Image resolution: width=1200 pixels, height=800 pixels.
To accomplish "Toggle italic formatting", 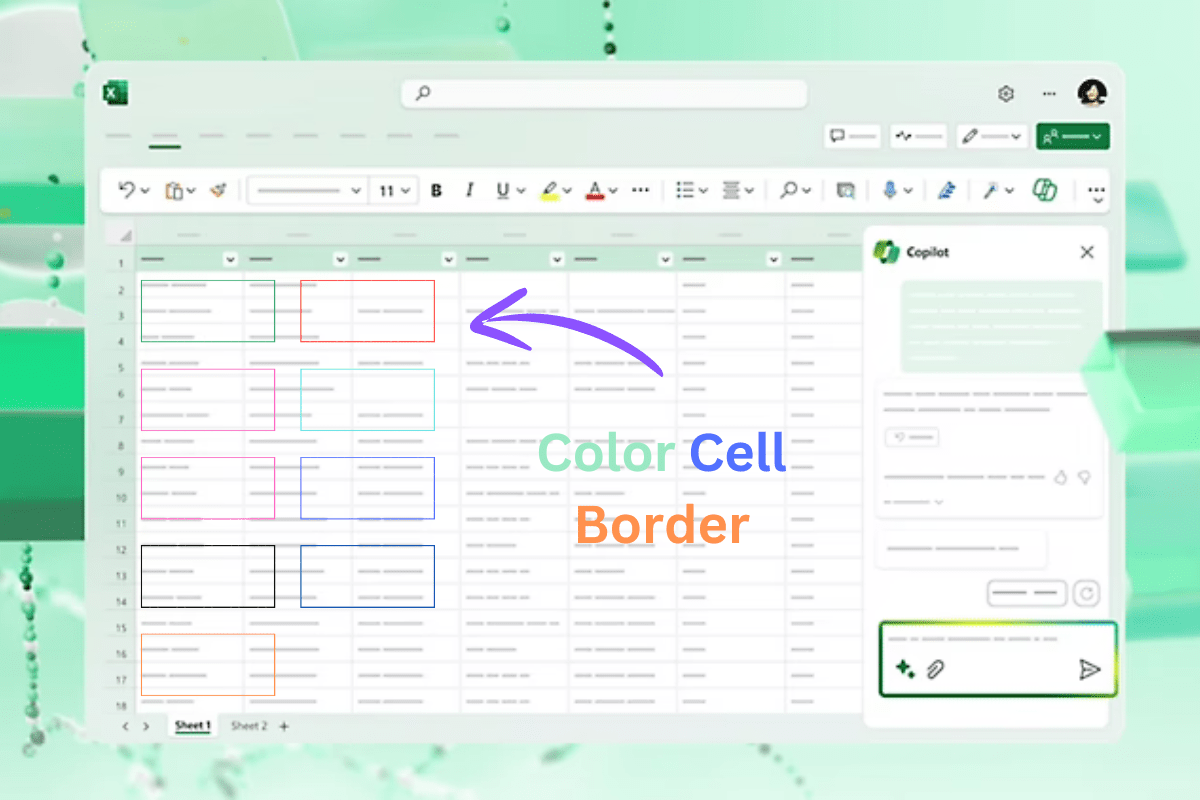I will tap(469, 190).
